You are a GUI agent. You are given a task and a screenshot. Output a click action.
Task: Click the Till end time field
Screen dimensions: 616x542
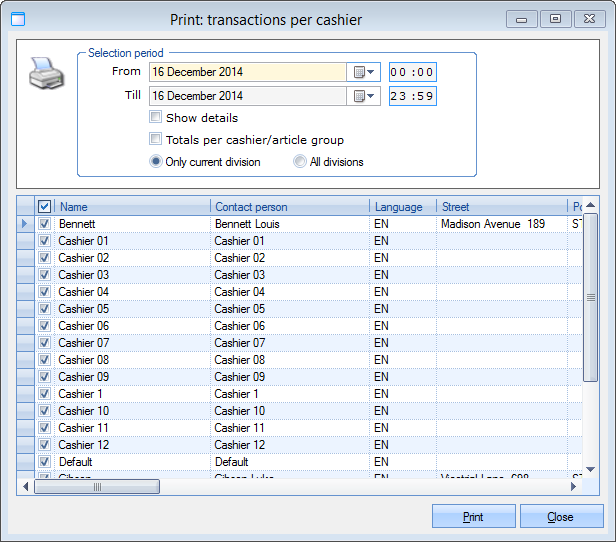pos(412,96)
